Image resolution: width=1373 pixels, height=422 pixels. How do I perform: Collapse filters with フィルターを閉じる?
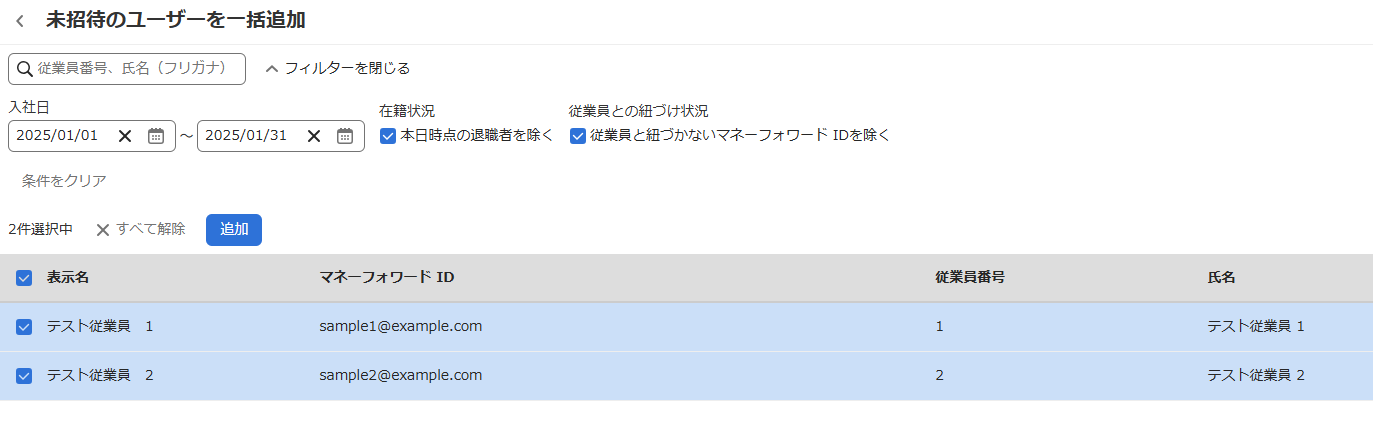coord(338,69)
